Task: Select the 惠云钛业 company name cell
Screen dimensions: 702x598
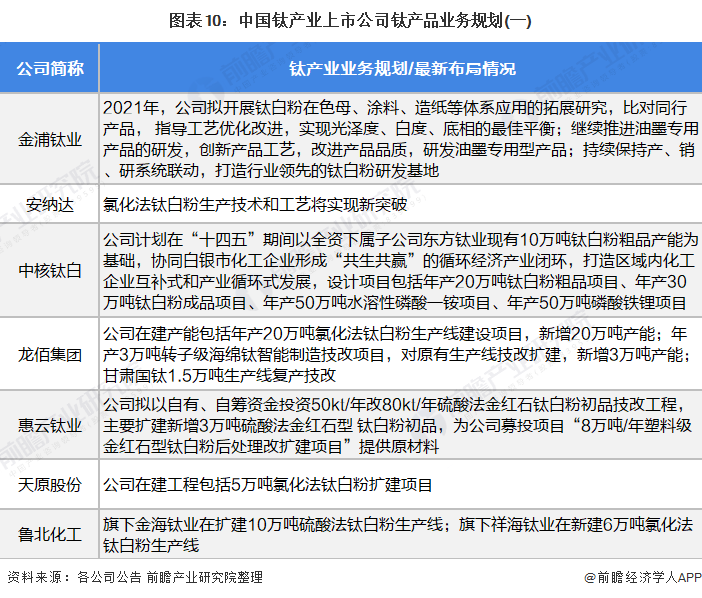Action: click(50, 426)
